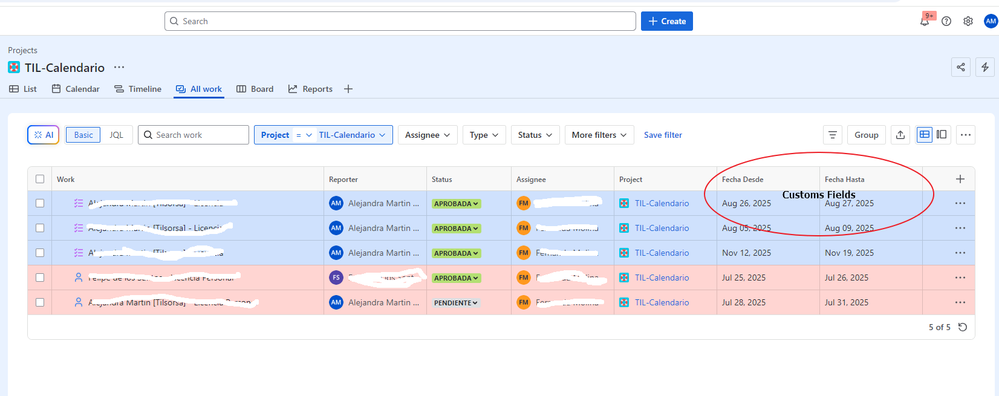Check the box for Nov 12, 2025 row
Viewport: 999px width, 396px height.
[x=40, y=253]
